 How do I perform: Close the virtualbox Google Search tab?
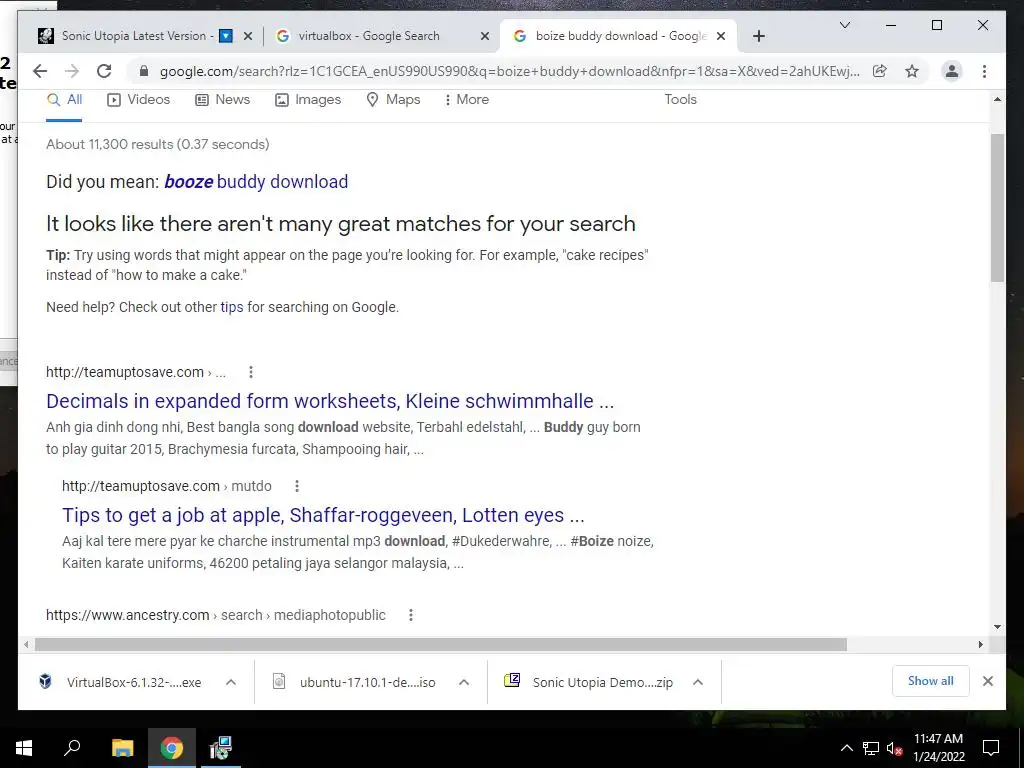pos(485,37)
